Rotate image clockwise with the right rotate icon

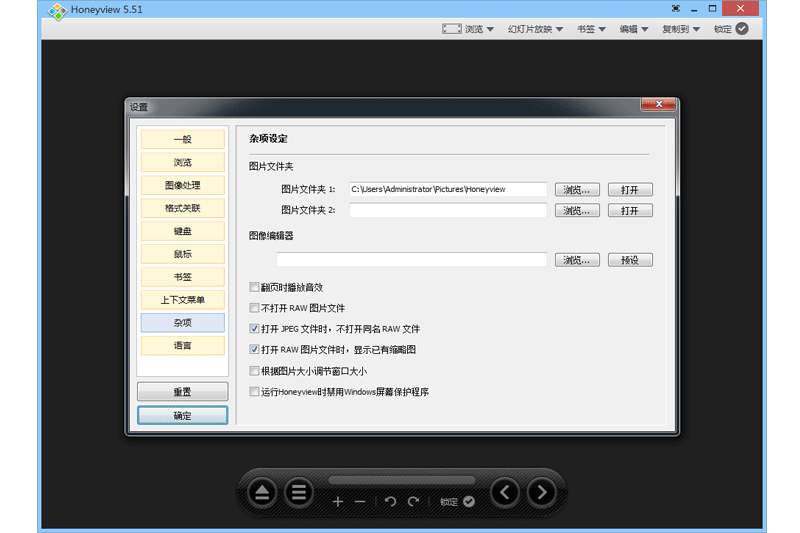pos(413,501)
